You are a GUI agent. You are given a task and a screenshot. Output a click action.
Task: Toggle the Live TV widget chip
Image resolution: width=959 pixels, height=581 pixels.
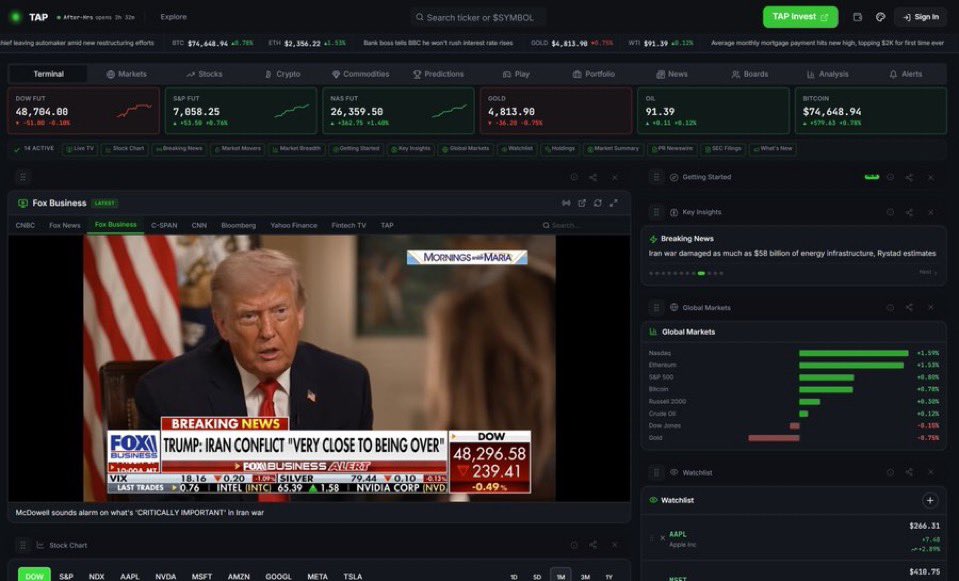coord(80,149)
